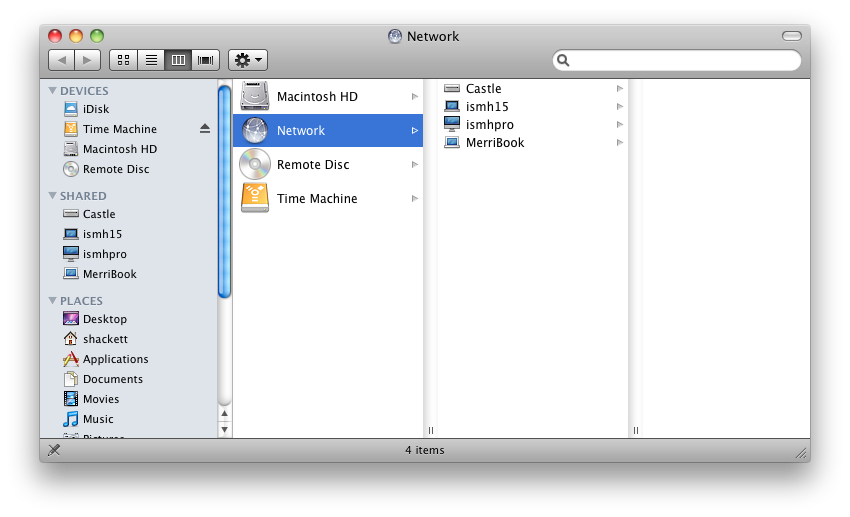This screenshot has height=517, width=850.
Task: Expand Macintosh HD with its column arrow
Action: [415, 96]
